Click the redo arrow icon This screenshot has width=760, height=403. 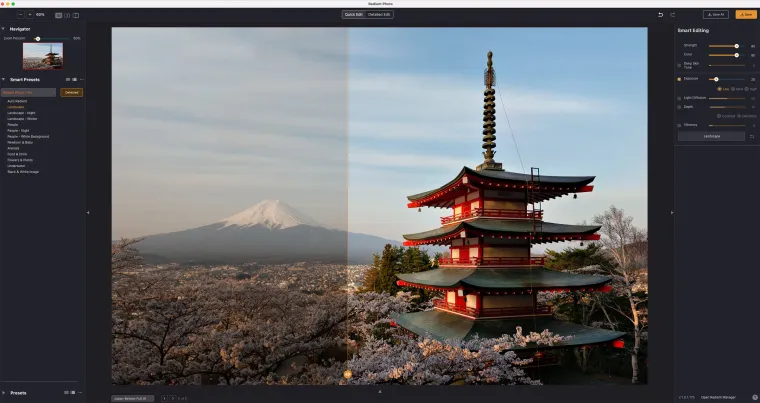click(x=673, y=15)
